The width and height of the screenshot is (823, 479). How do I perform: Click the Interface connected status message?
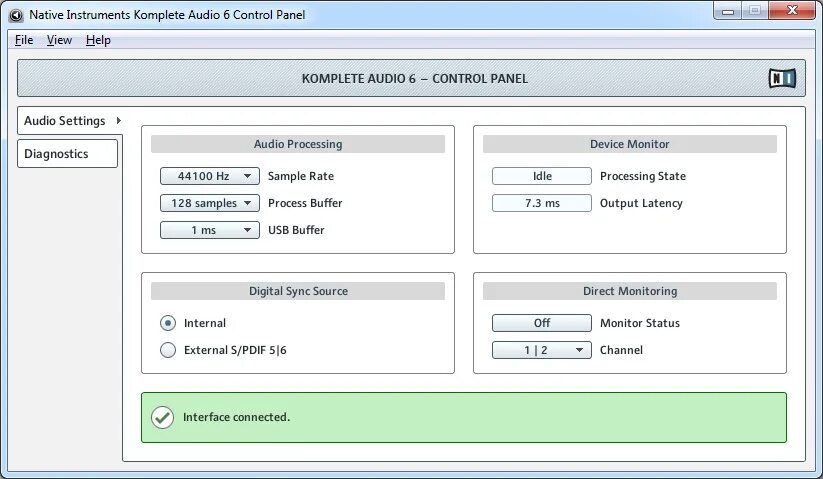(236, 418)
